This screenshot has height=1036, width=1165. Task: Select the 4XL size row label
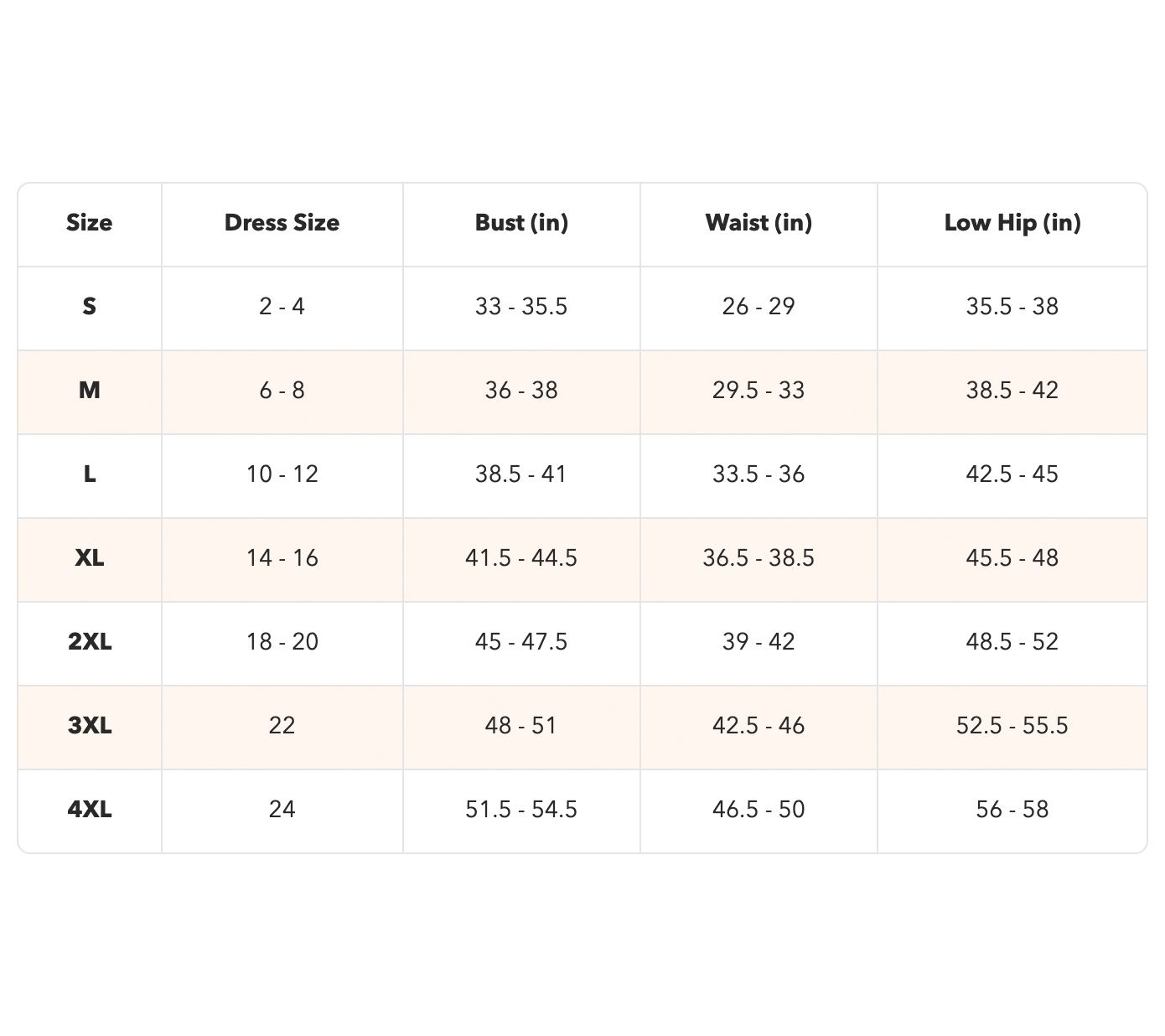(x=89, y=810)
